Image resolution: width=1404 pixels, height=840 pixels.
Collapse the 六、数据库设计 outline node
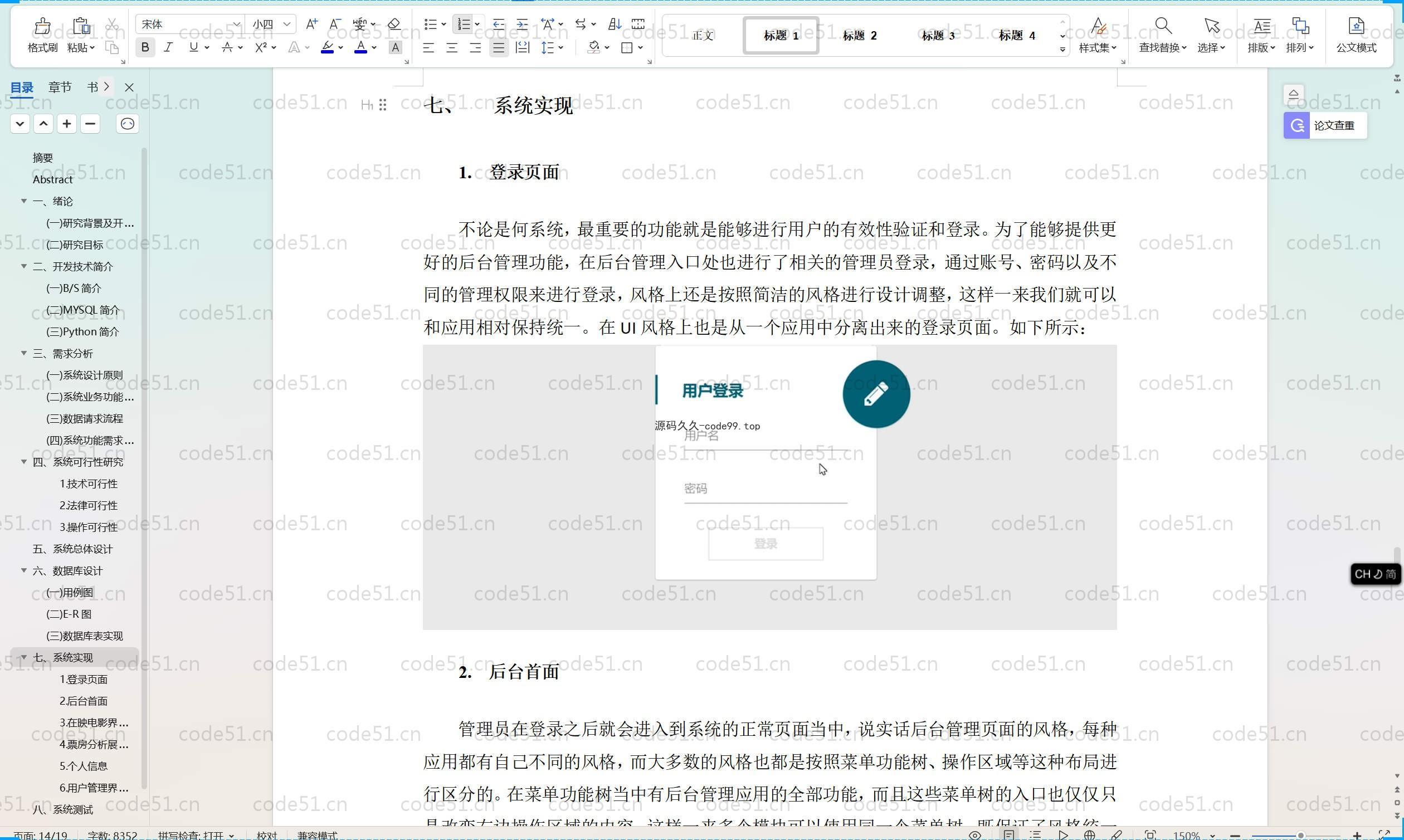click(x=24, y=570)
